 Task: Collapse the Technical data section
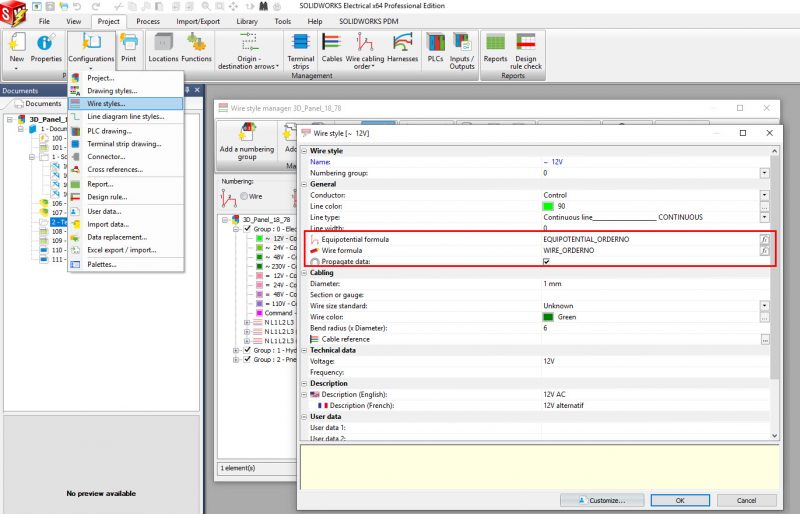pyautogui.click(x=305, y=350)
